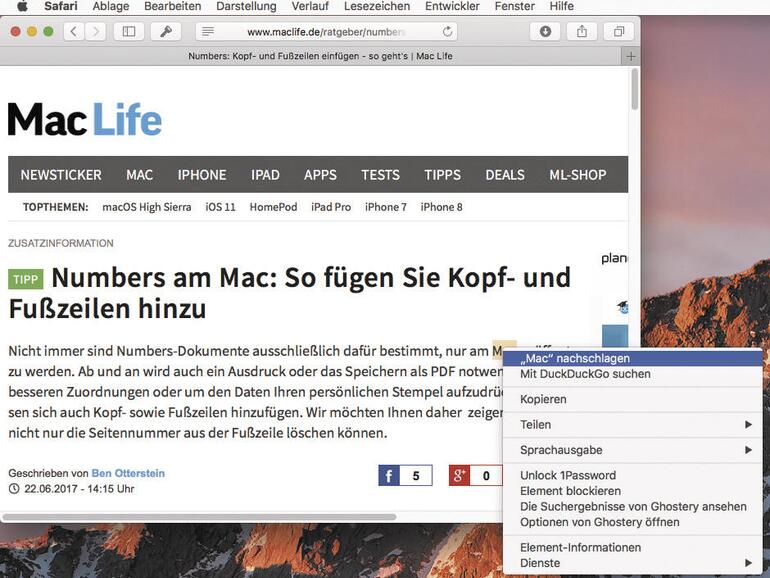Click the Facebook share count 5

coord(416,475)
